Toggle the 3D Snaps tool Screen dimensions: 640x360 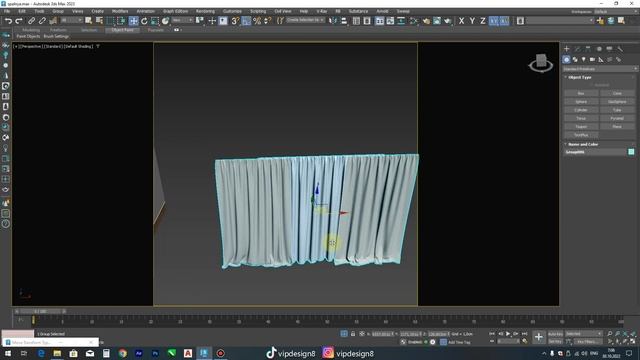coord(235,21)
